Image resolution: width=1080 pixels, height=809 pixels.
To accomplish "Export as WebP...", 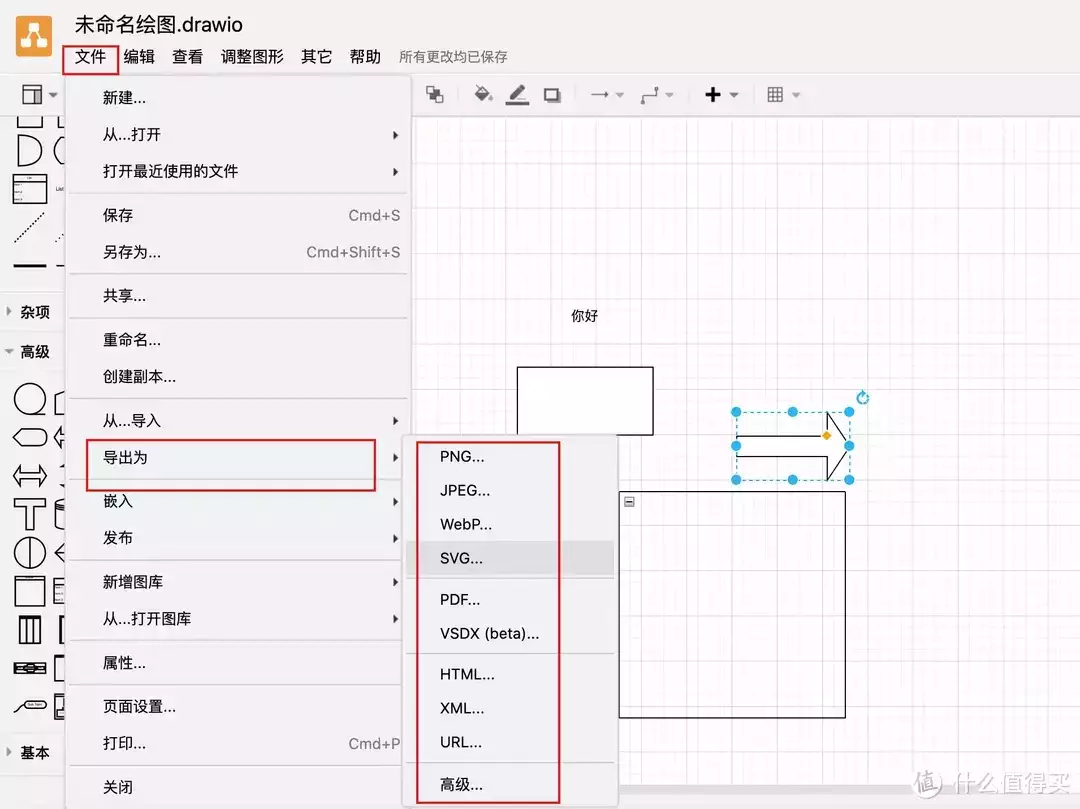I will pos(510,524).
